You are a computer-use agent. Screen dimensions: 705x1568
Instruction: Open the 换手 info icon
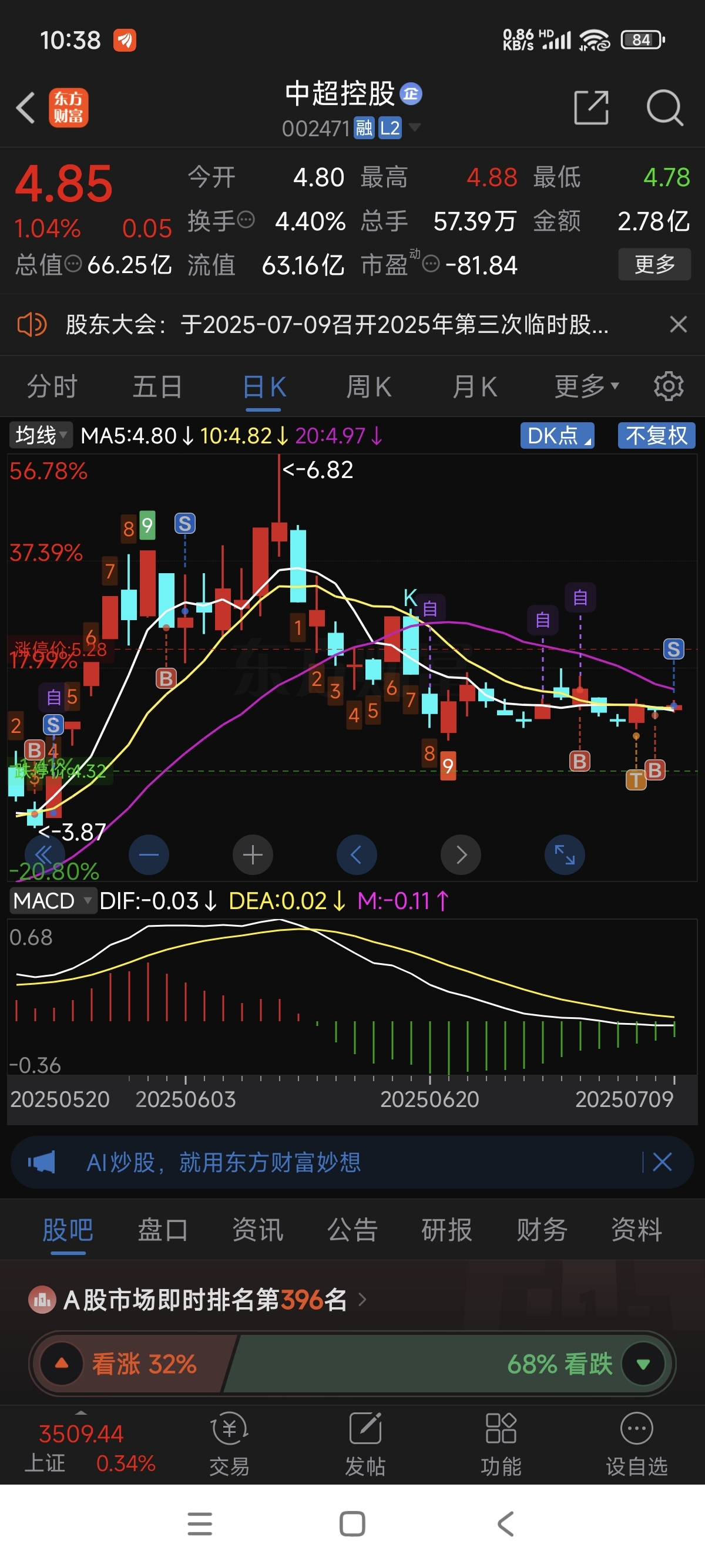(x=246, y=219)
